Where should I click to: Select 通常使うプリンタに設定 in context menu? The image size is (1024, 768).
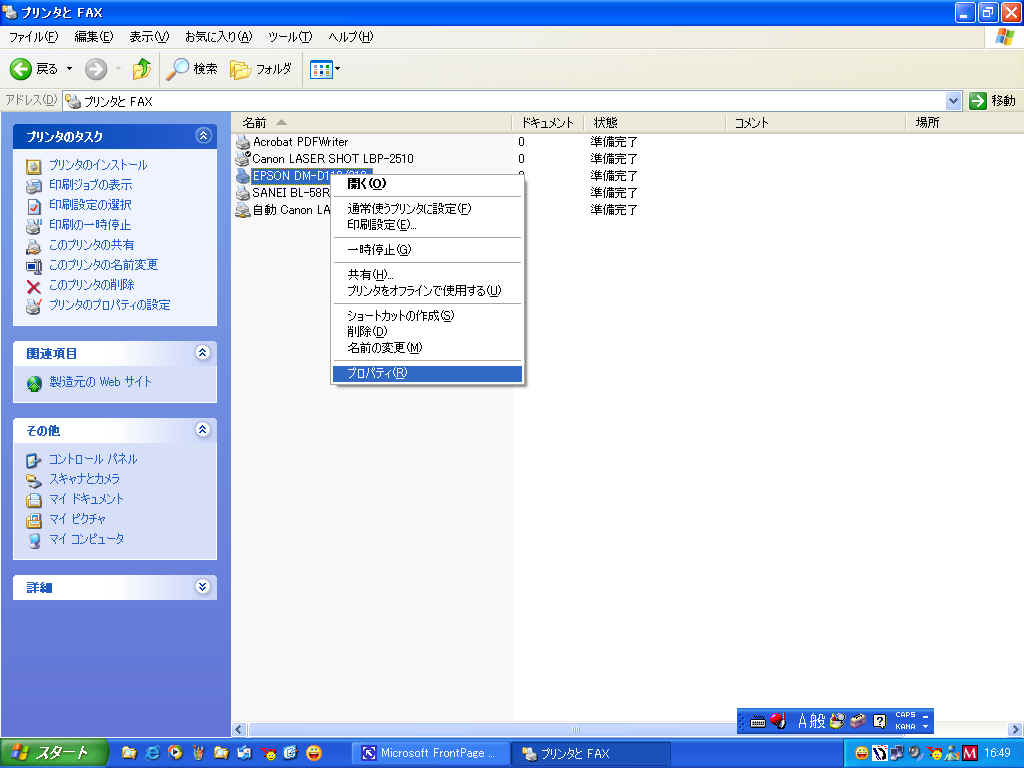pyautogui.click(x=427, y=209)
